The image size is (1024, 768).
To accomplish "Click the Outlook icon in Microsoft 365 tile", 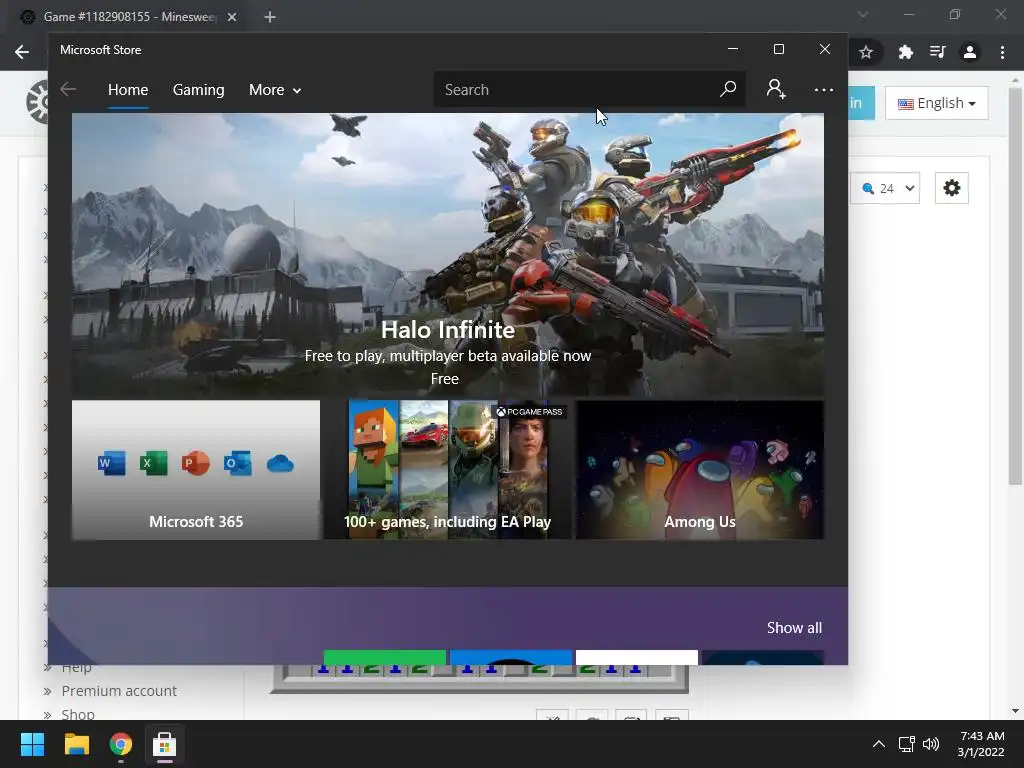I will pos(238,464).
